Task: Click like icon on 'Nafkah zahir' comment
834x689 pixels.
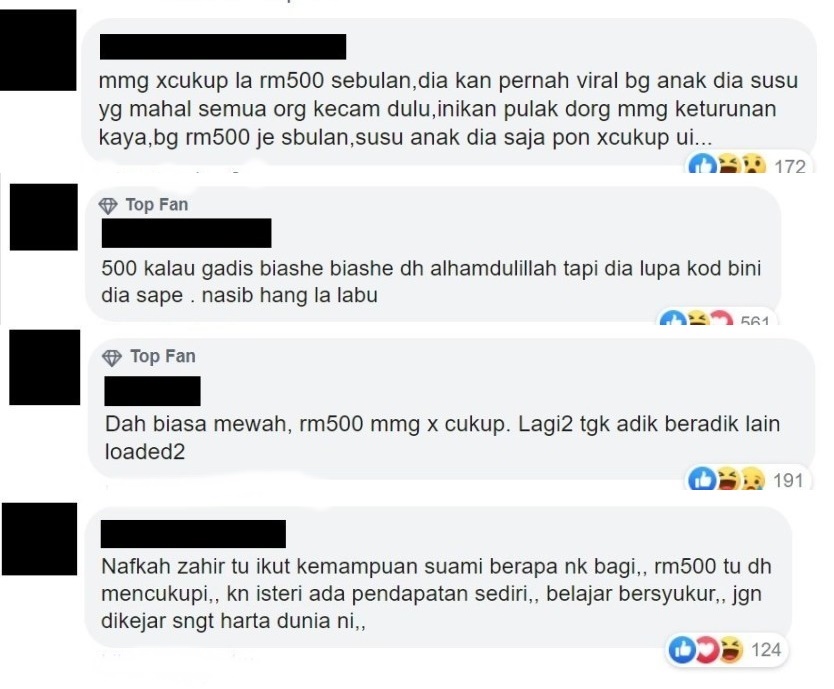Action: click(682, 649)
